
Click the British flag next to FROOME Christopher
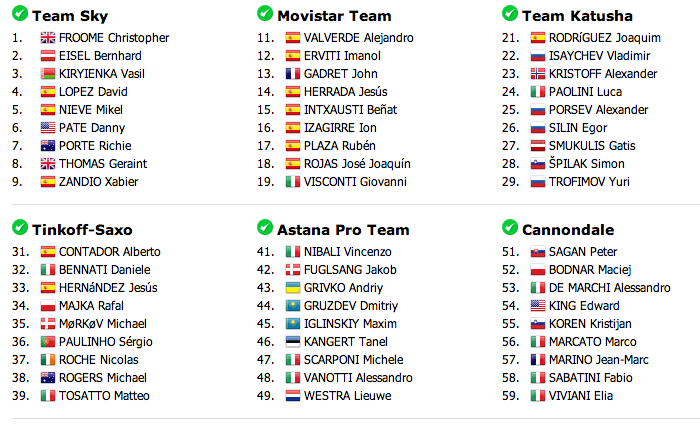[x=48, y=38]
